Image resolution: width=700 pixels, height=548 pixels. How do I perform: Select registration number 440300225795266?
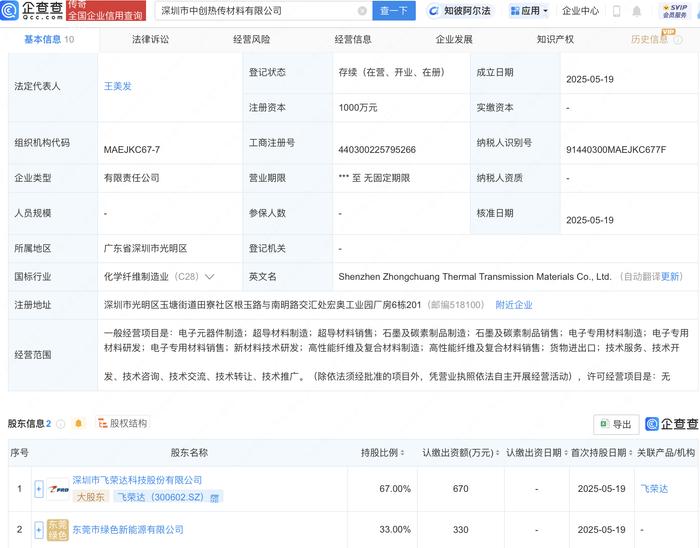pyautogui.click(x=377, y=150)
